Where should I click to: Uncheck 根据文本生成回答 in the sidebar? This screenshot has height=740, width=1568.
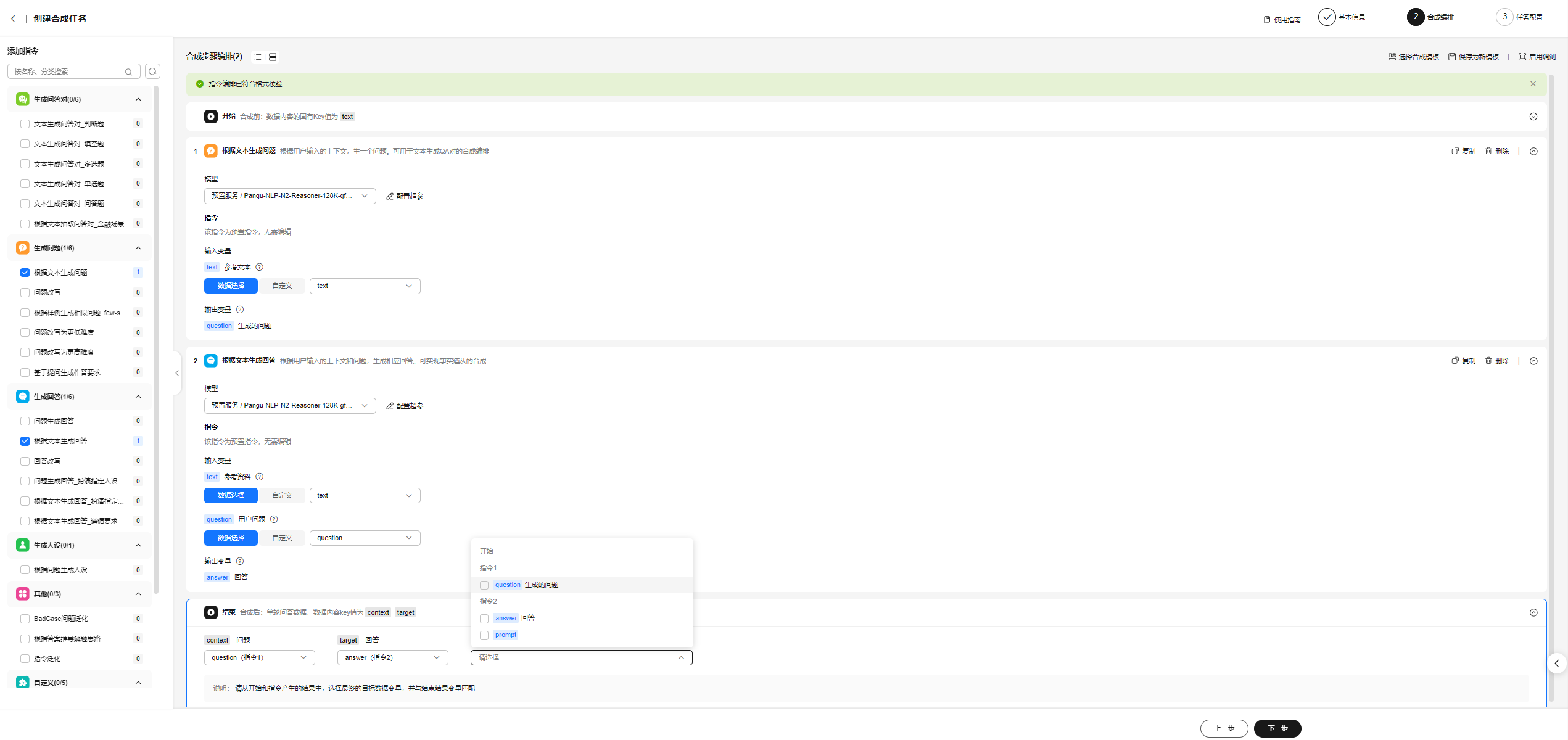(25, 441)
